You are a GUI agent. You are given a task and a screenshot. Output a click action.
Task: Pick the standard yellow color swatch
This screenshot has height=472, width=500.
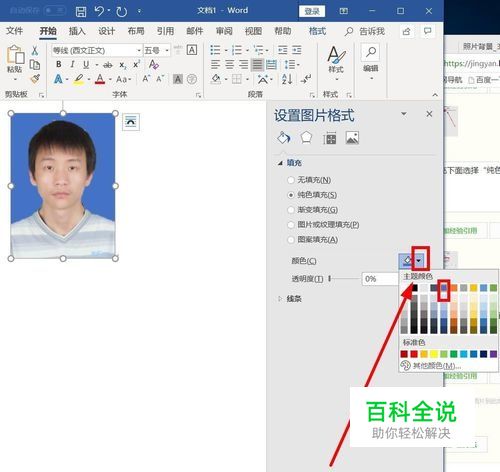point(434,354)
